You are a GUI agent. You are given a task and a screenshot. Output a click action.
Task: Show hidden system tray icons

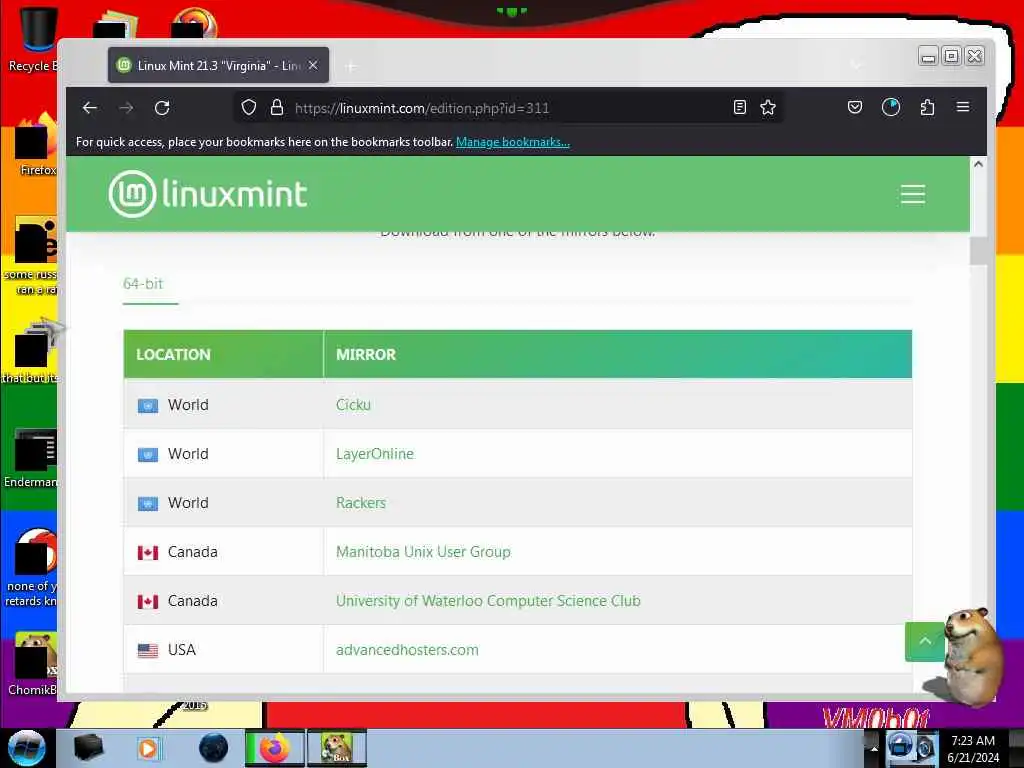click(874, 748)
